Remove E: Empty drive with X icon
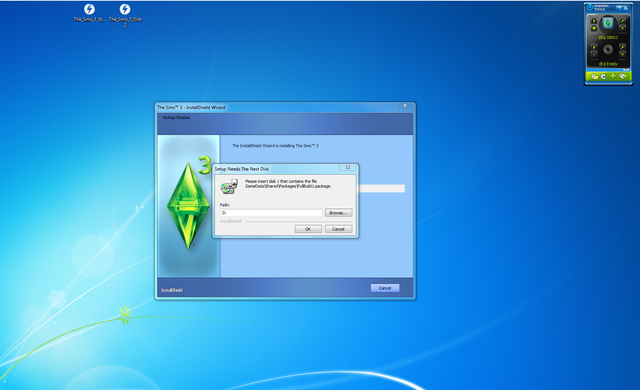640x390 pixels. tap(622, 54)
